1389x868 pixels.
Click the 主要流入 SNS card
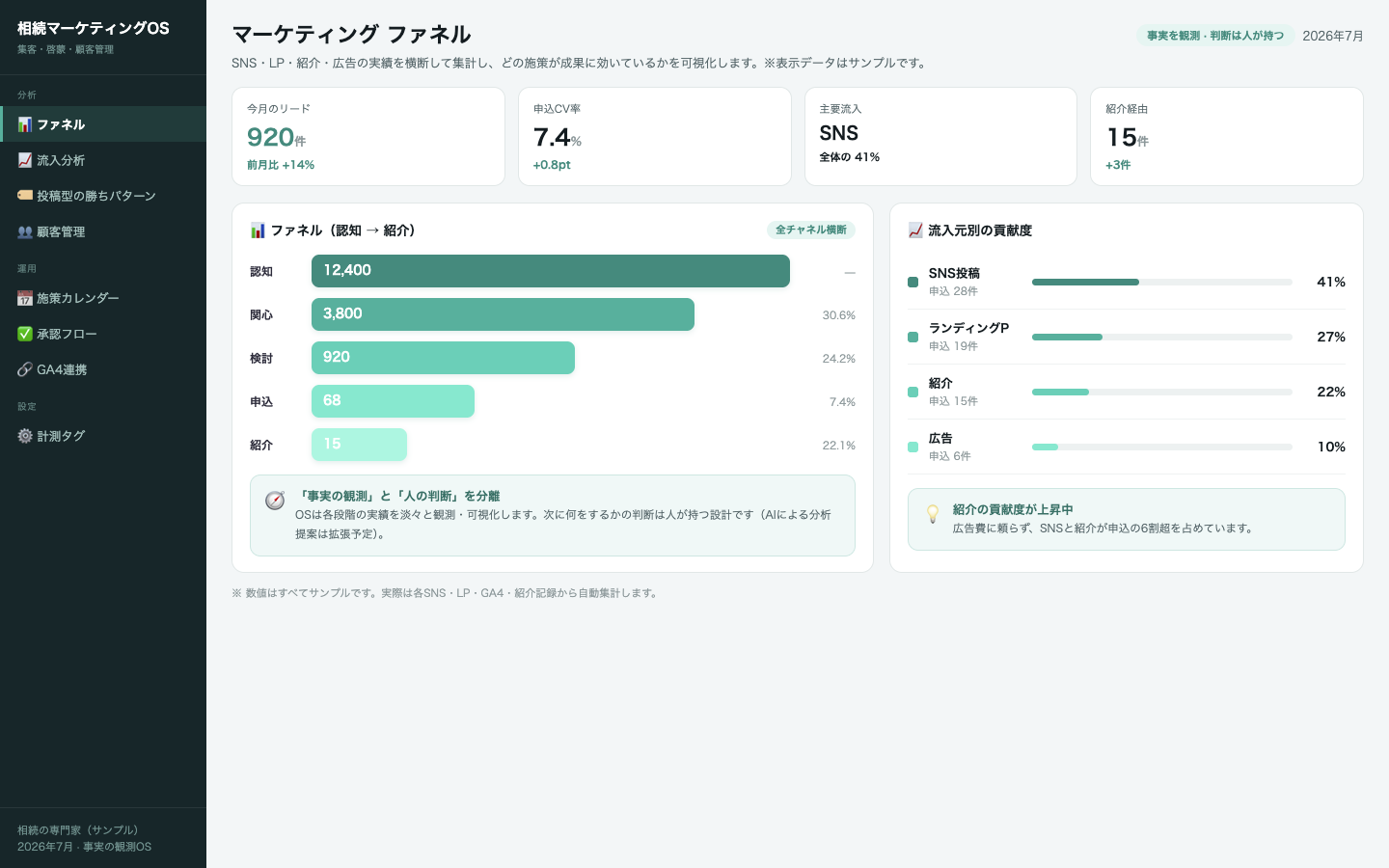pos(940,136)
